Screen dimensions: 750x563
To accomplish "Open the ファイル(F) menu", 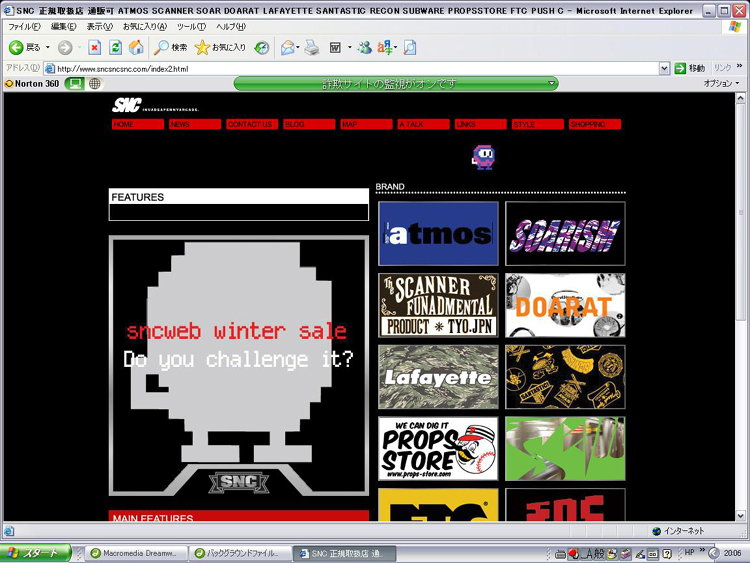I will [x=24, y=27].
